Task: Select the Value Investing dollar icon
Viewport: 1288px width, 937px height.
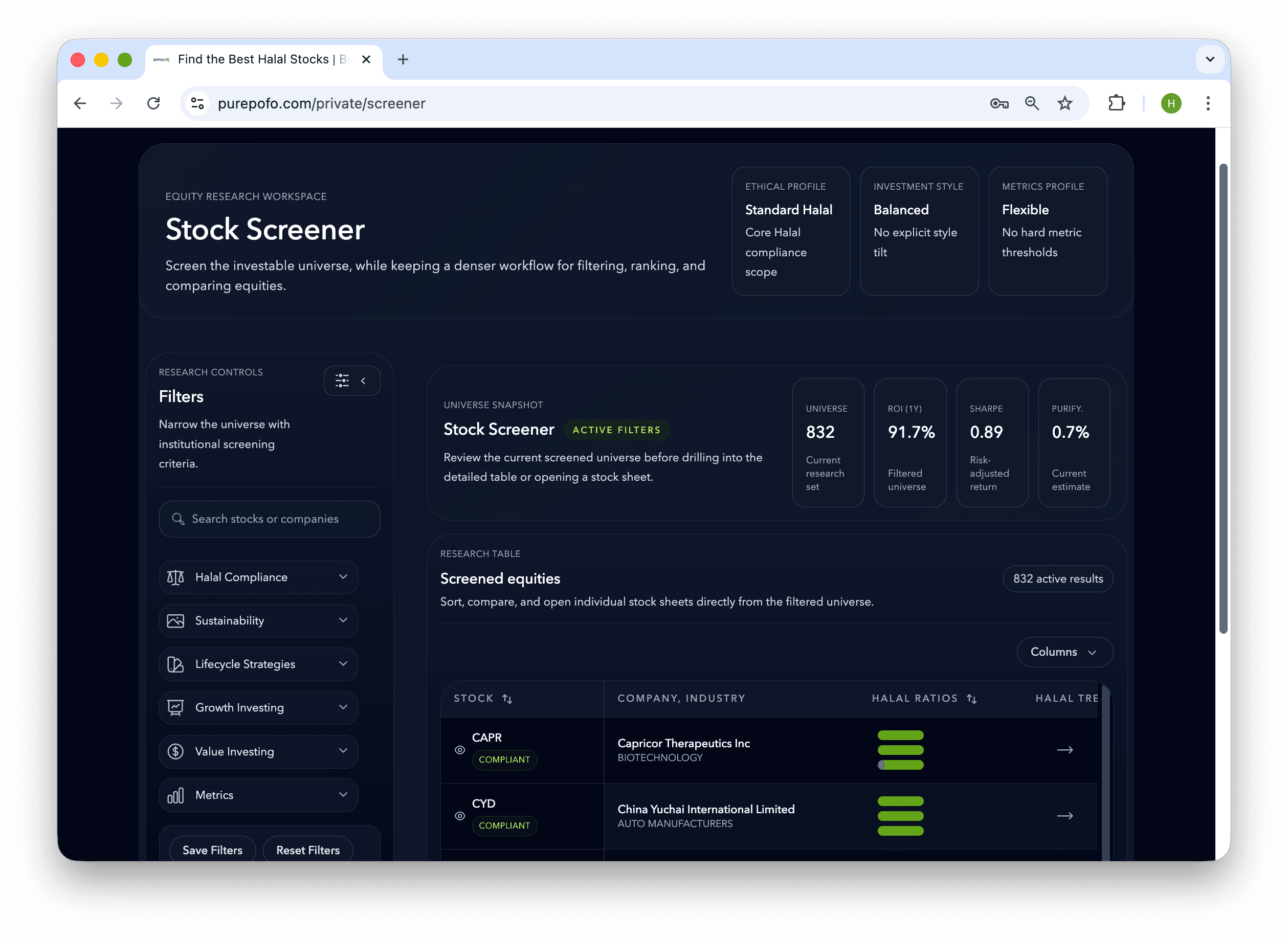Action: click(x=175, y=751)
